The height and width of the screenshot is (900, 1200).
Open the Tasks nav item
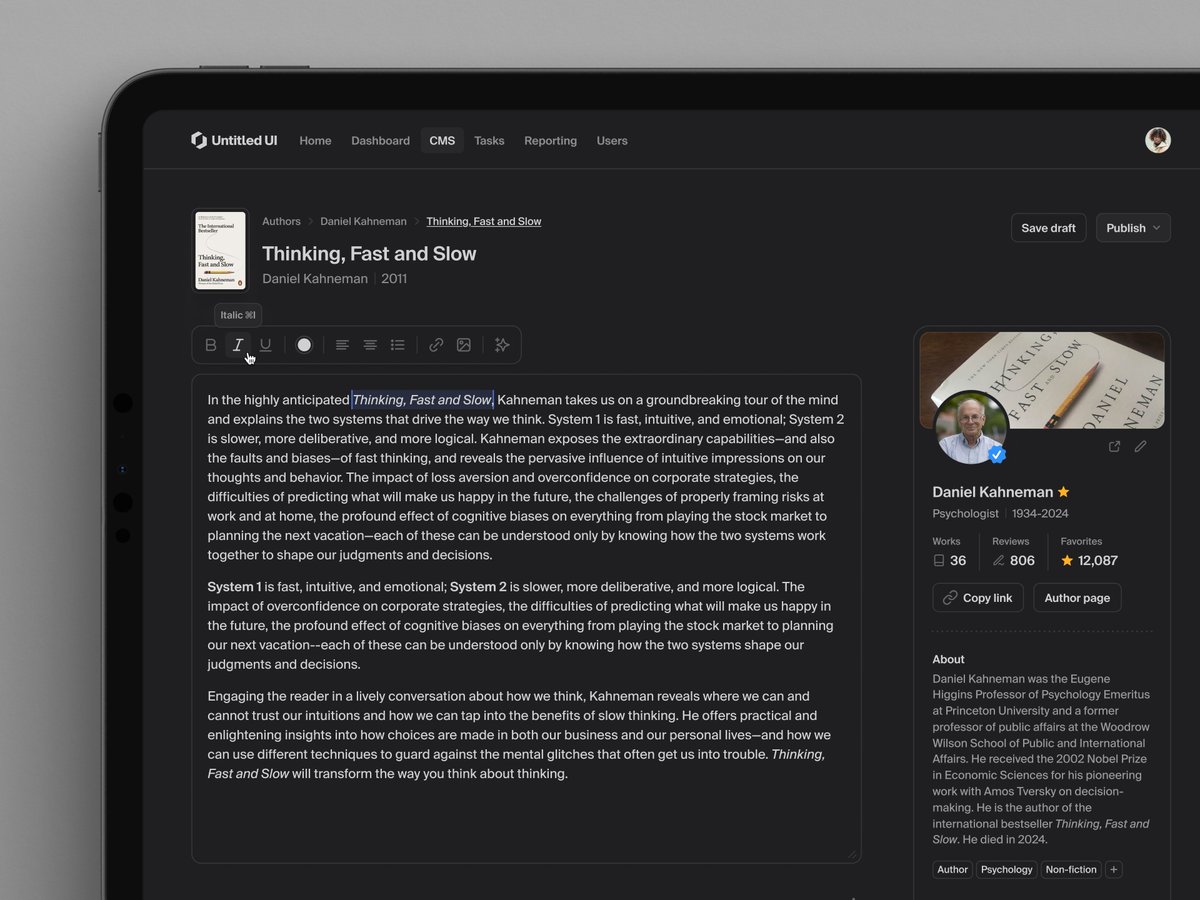tap(489, 141)
